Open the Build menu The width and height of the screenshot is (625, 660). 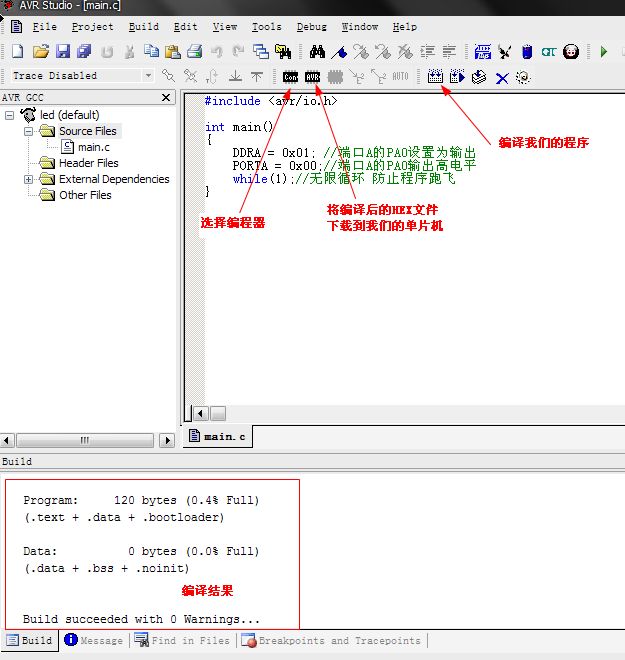pos(144,27)
